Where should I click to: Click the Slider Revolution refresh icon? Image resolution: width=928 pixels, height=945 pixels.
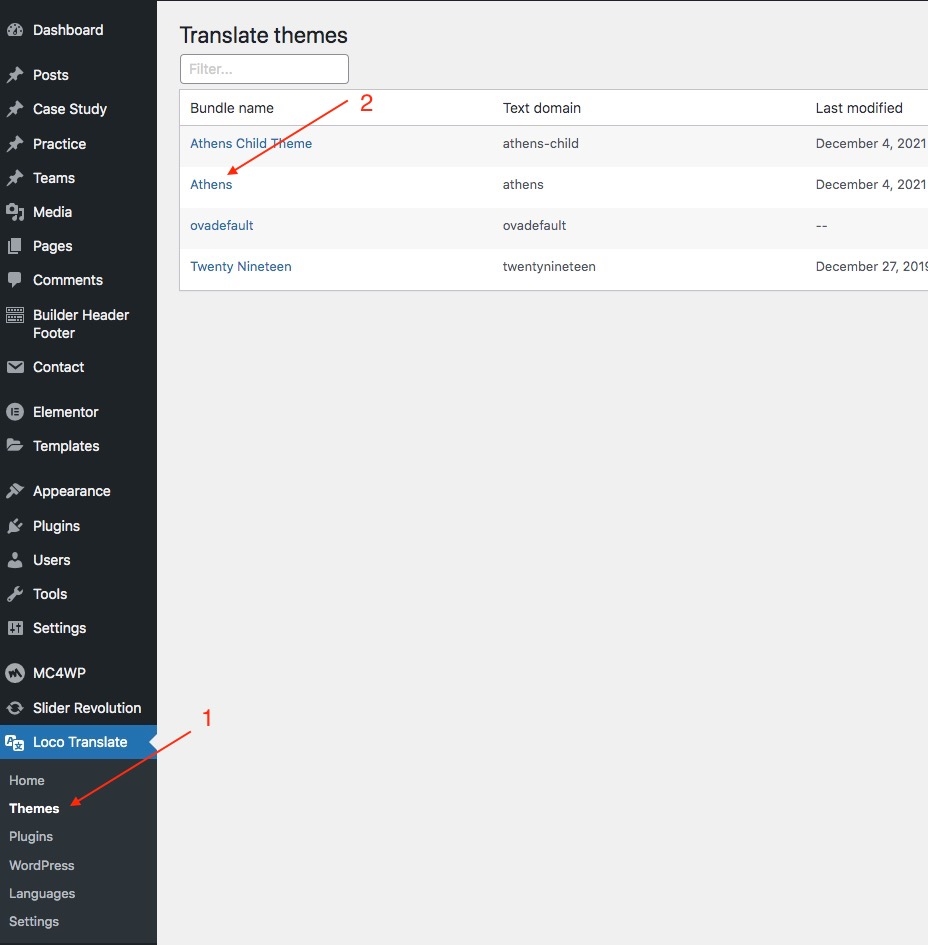(x=15, y=708)
